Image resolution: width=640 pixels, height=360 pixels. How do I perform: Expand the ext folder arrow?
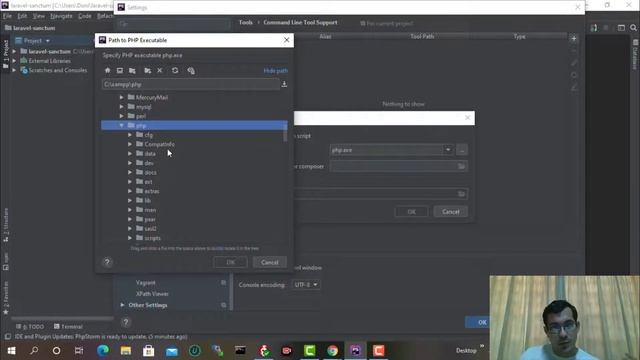(x=130, y=182)
